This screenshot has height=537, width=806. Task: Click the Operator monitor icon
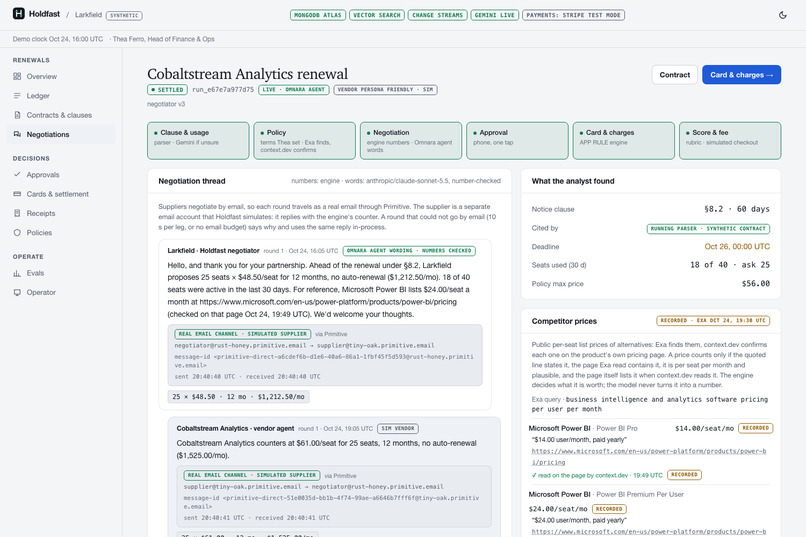pyautogui.click(x=17, y=292)
